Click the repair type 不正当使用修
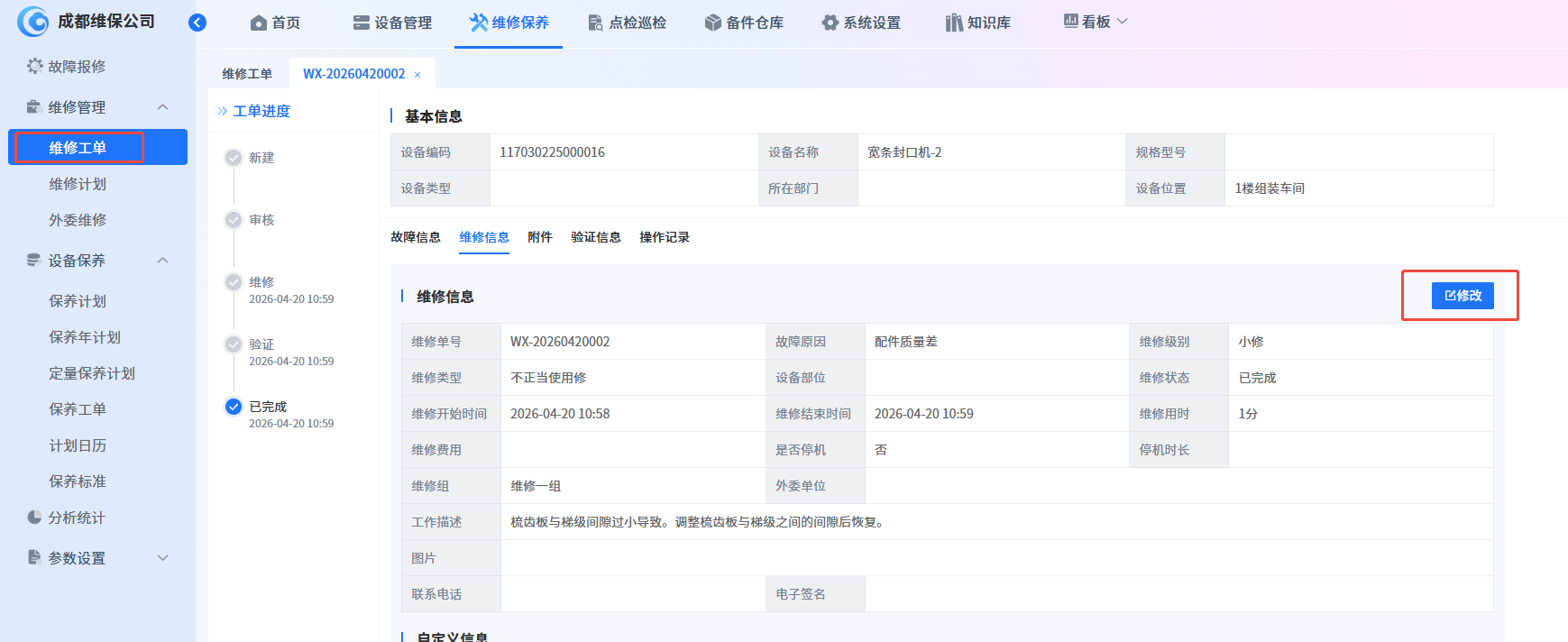Viewport: 1568px width, 642px height. pyautogui.click(x=548, y=378)
